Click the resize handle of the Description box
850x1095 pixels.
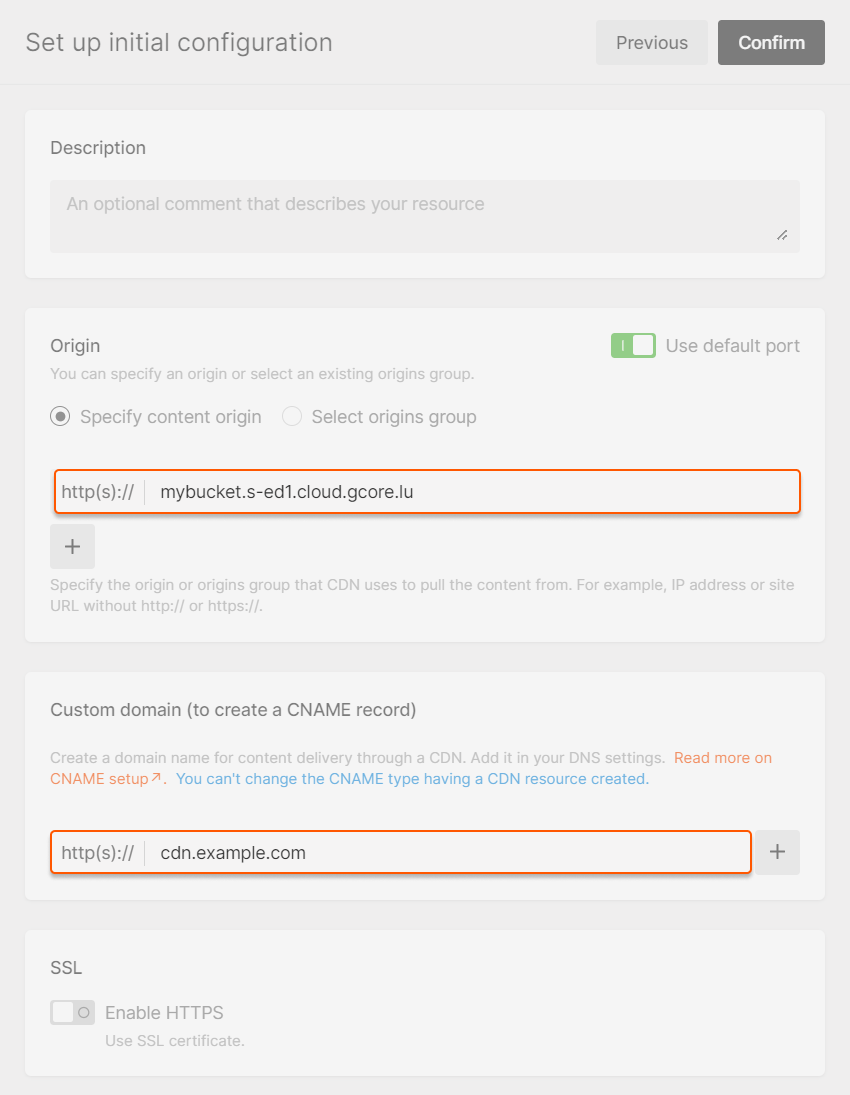point(782,237)
